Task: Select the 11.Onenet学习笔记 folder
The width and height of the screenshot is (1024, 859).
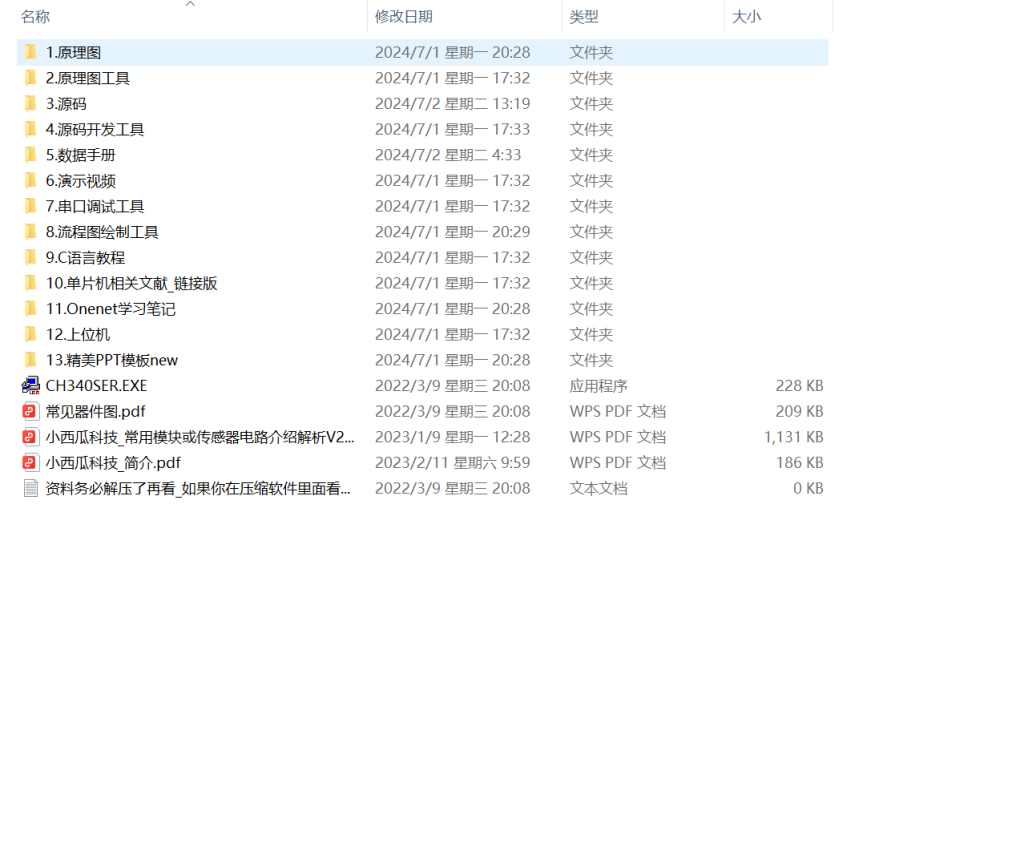Action: pyautogui.click(x=110, y=309)
